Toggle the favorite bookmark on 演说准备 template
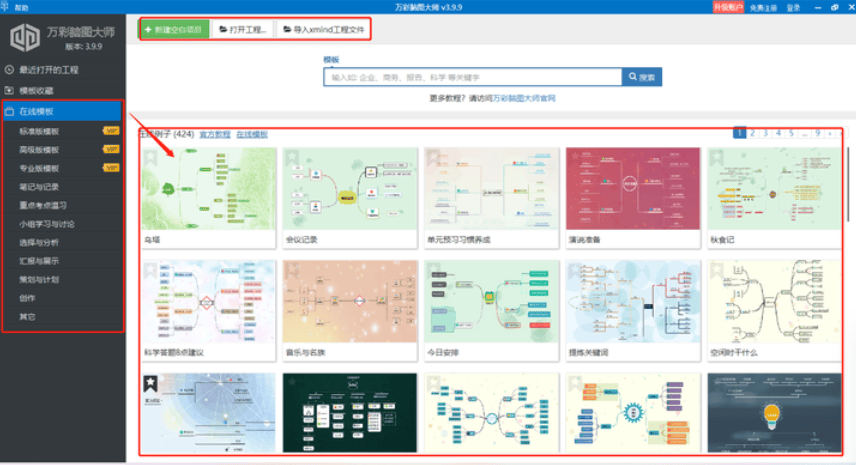Viewport: 856px width, 465px height. 574,156
